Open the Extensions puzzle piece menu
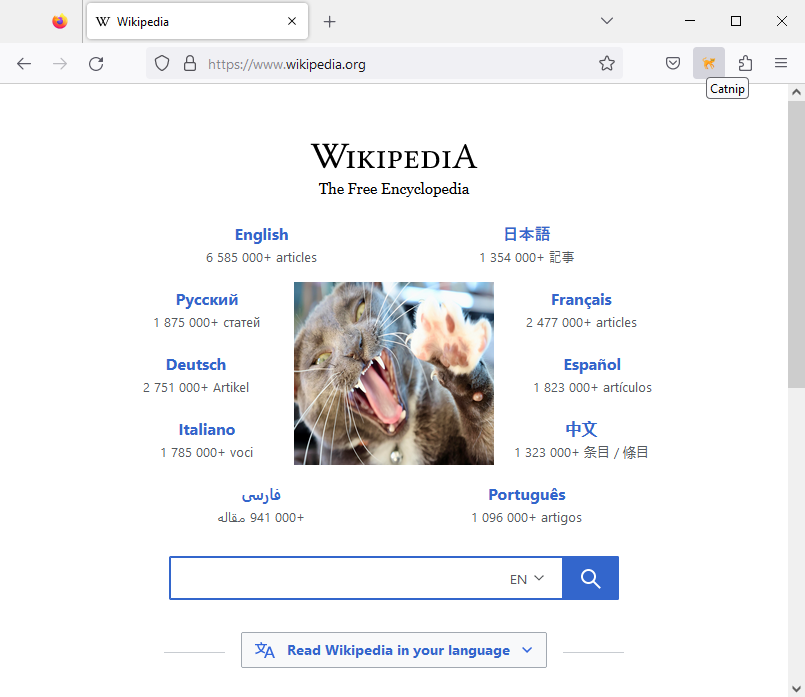The image size is (805, 697). point(745,63)
